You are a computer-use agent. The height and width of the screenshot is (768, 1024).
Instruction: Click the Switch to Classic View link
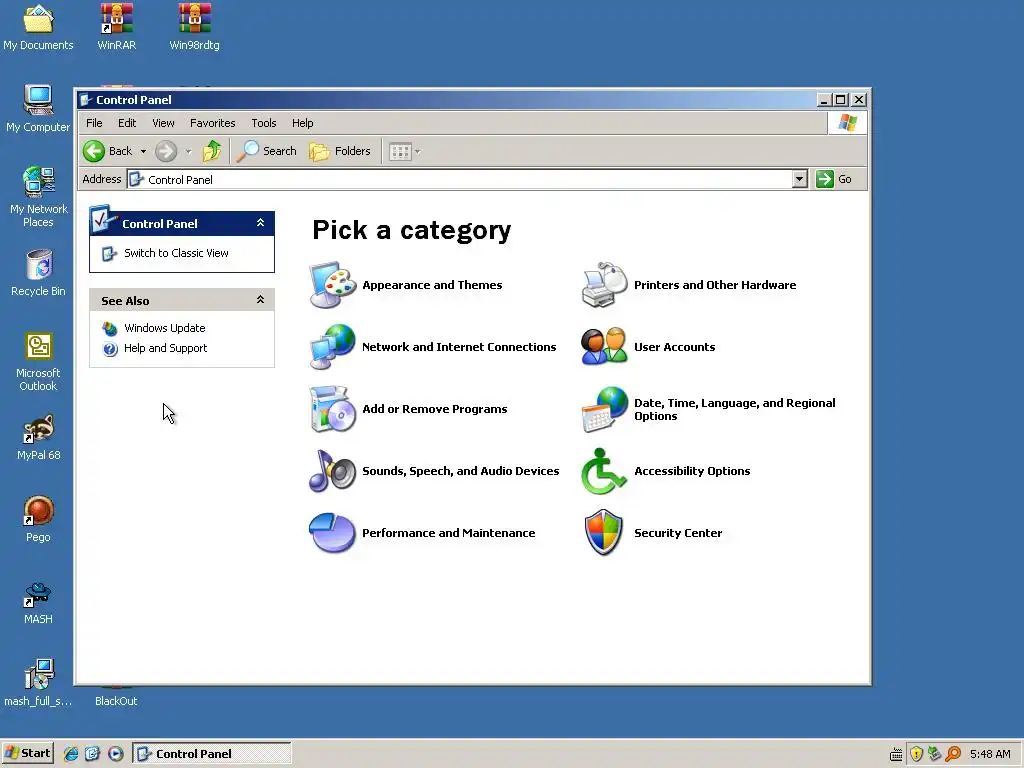(176, 253)
